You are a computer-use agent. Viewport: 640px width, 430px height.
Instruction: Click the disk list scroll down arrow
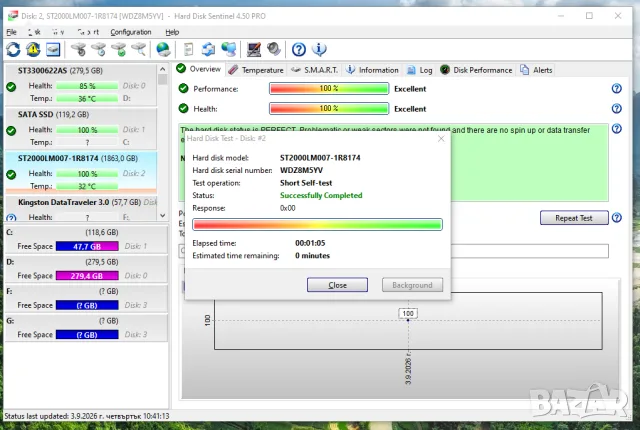(162, 215)
